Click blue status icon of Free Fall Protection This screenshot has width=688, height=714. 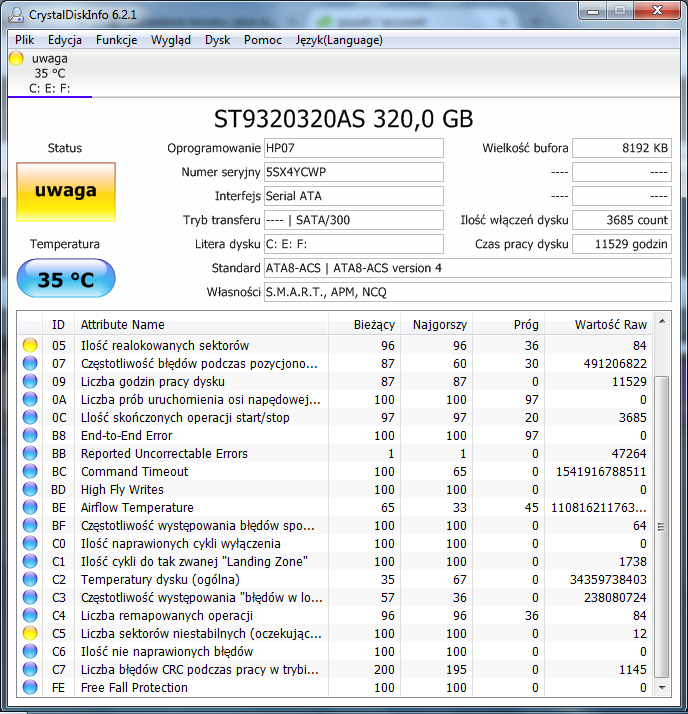30,687
